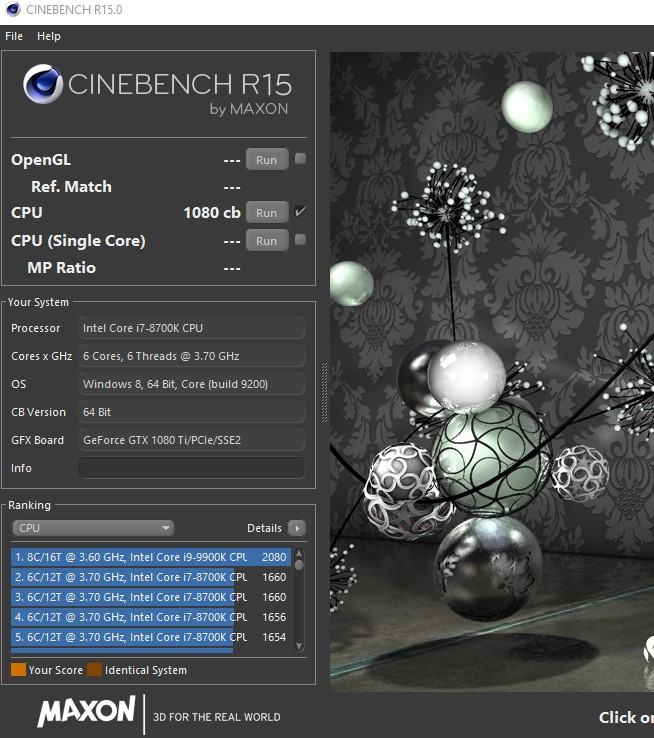Click the 1080 cb CPU score
Screen dimensions: 654x738
[x=212, y=213]
